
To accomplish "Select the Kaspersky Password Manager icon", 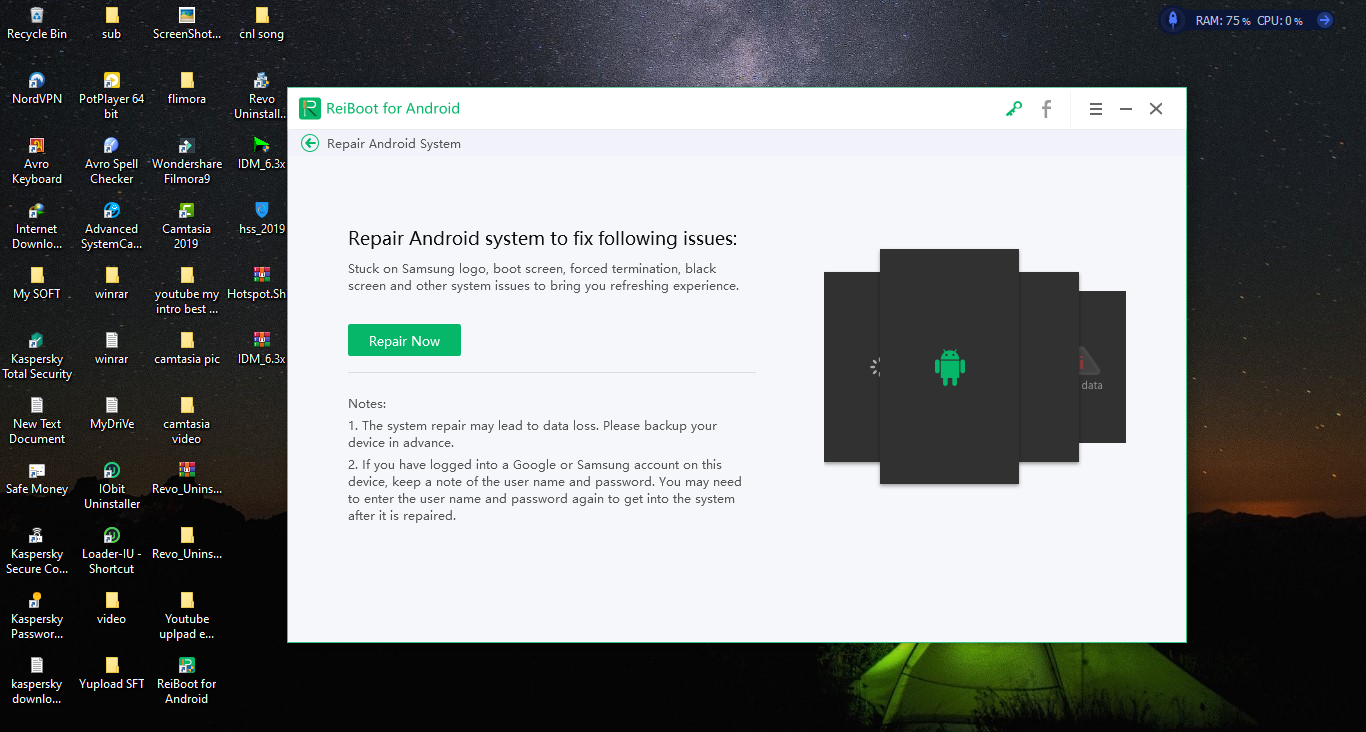I will (37, 615).
